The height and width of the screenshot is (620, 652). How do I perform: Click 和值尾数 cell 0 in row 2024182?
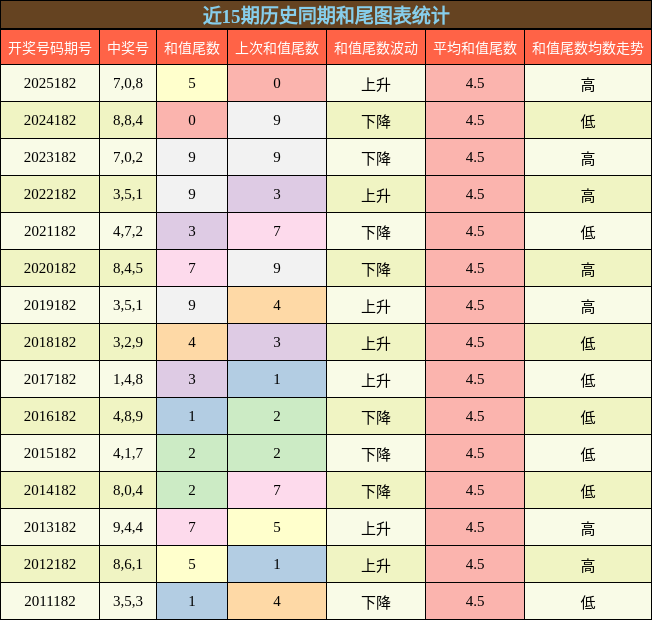coord(192,120)
